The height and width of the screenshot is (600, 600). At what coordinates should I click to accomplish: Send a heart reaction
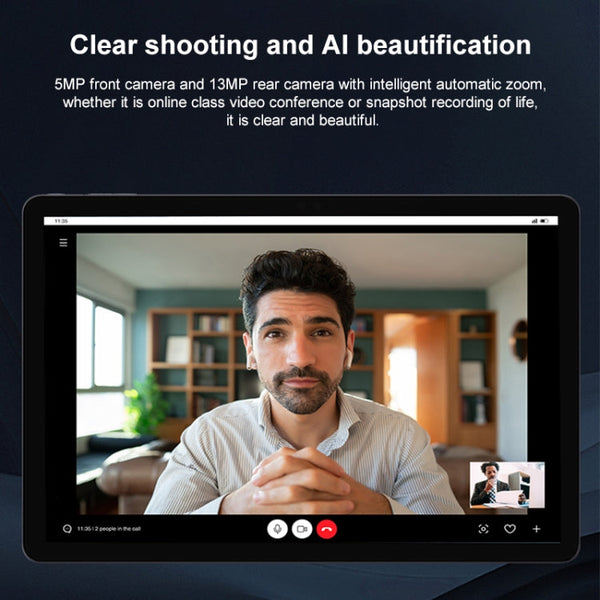point(509,529)
